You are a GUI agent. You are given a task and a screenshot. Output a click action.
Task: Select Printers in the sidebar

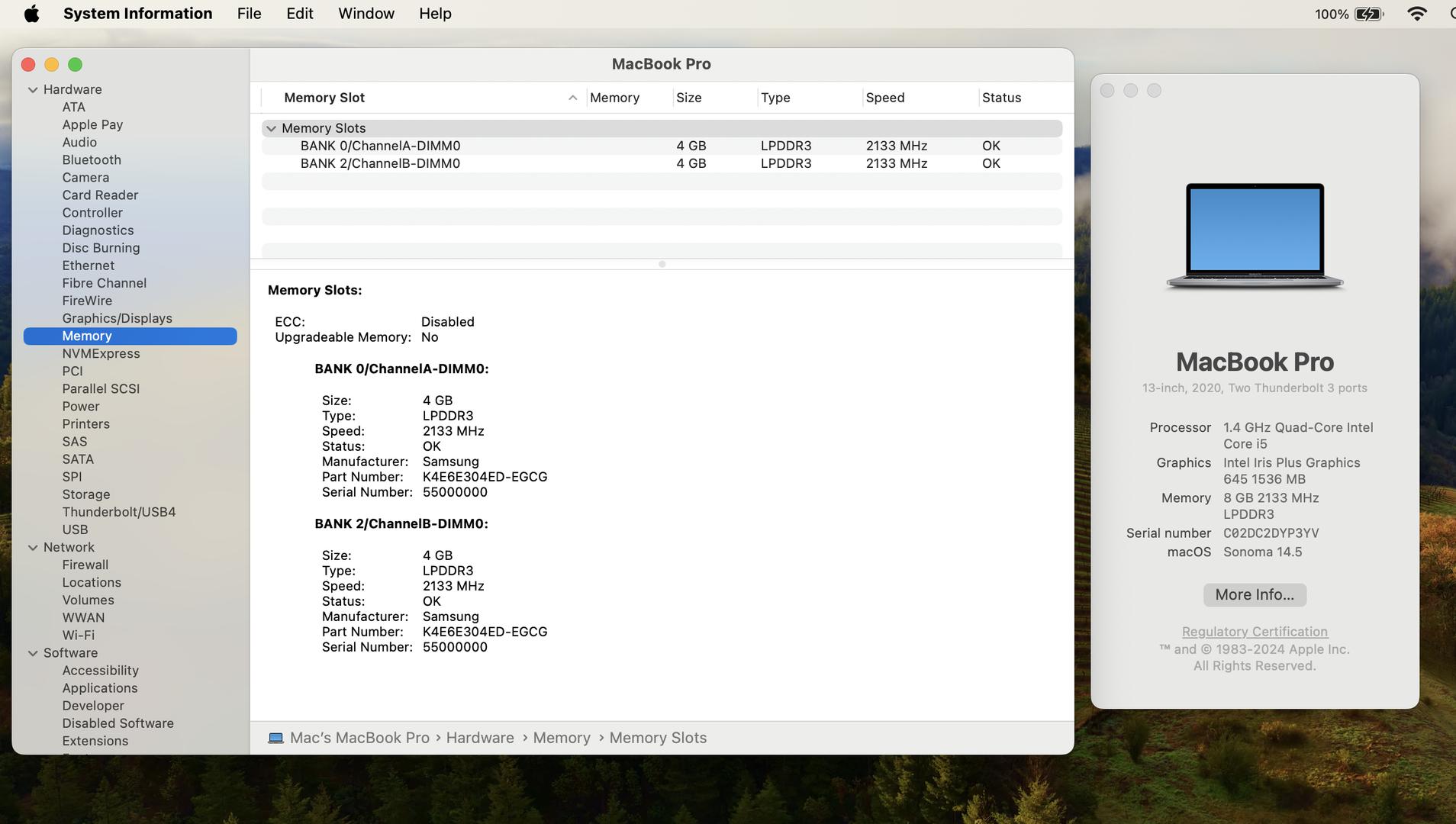pyautogui.click(x=85, y=424)
